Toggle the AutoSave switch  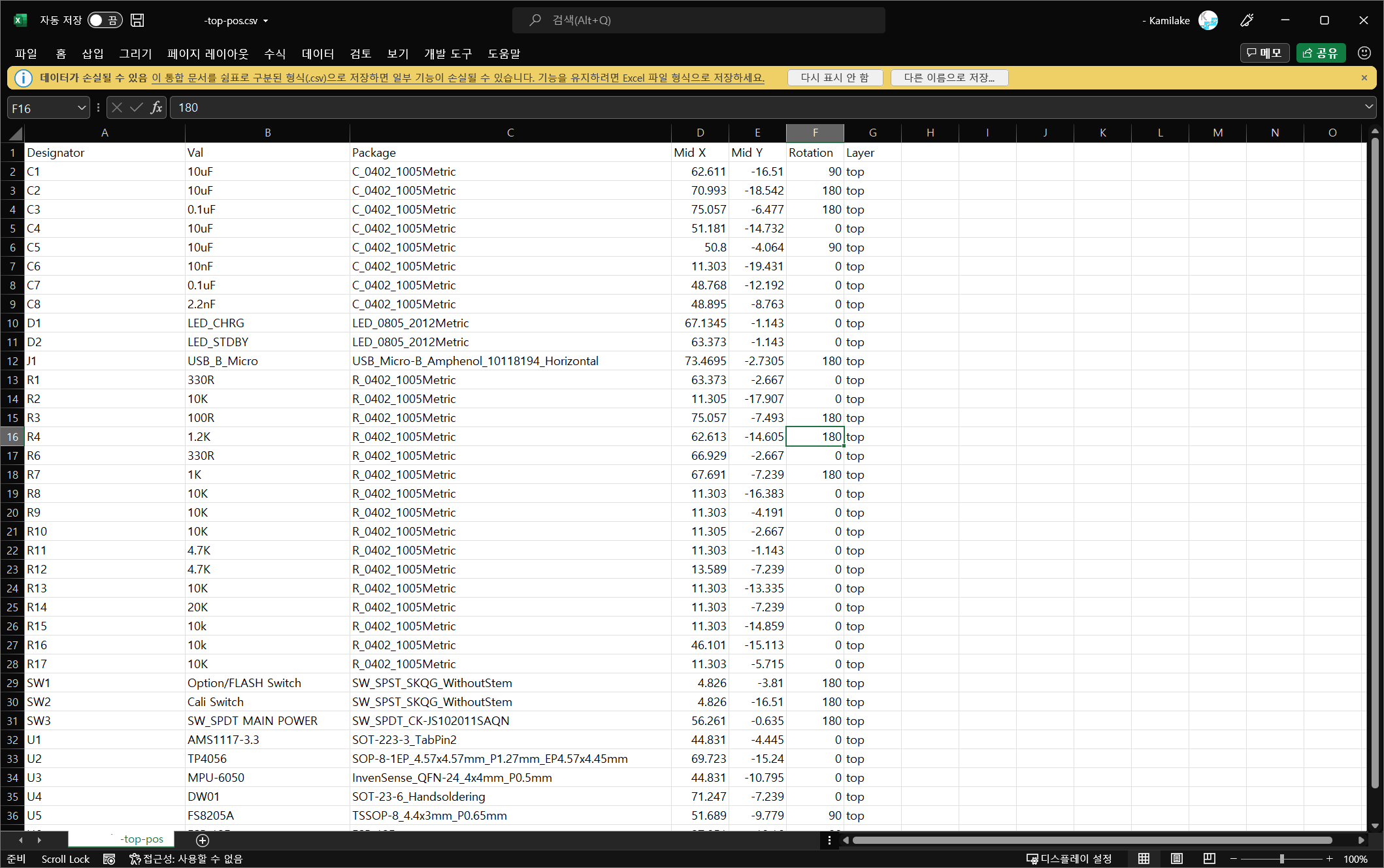click(x=105, y=20)
